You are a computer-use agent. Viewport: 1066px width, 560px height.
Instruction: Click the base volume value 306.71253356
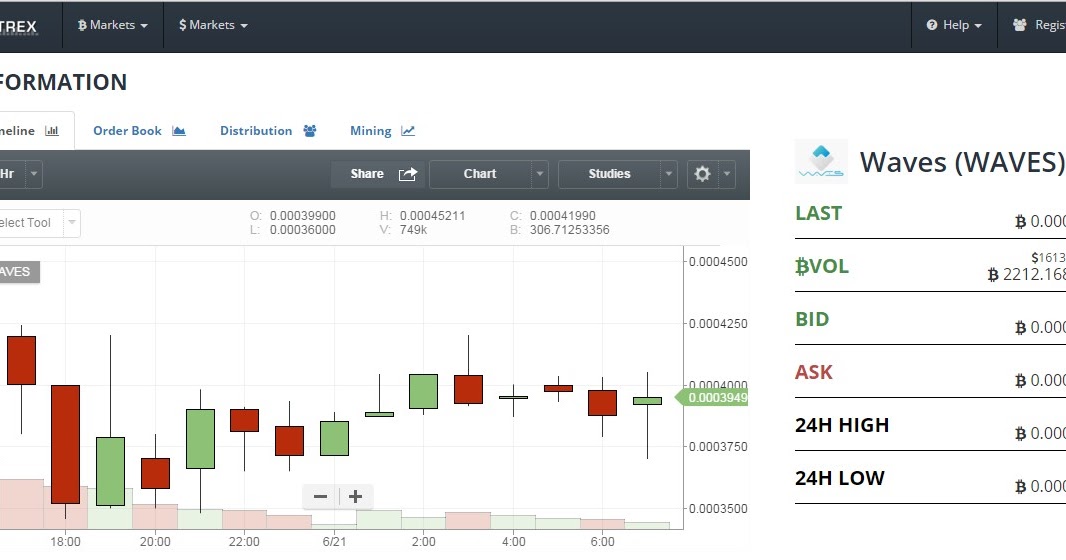[x=570, y=230]
